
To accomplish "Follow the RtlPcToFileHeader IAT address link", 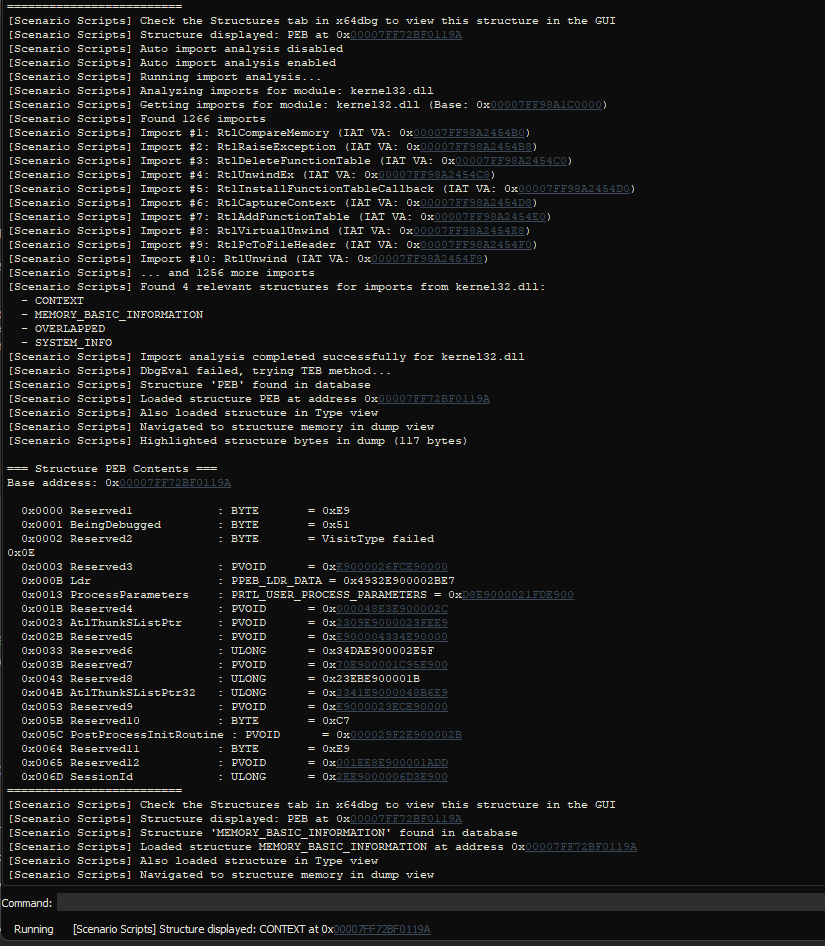I will click(x=477, y=245).
